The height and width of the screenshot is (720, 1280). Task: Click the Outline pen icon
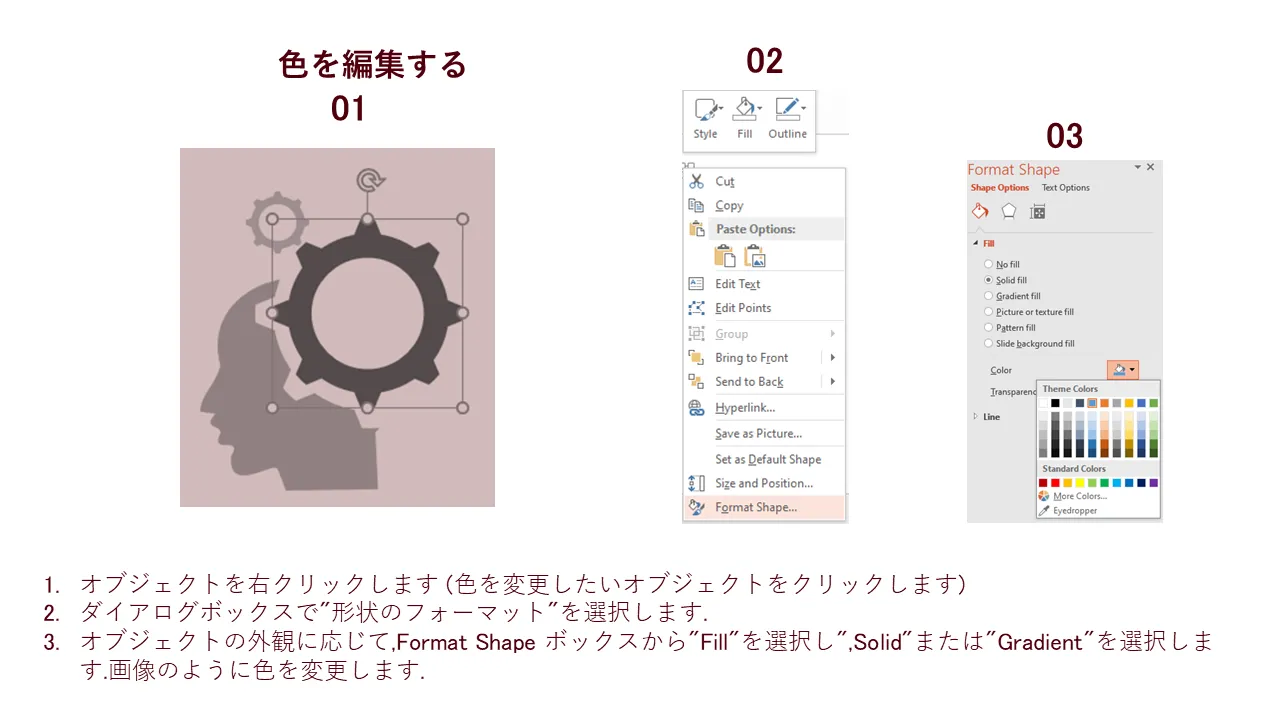click(788, 110)
